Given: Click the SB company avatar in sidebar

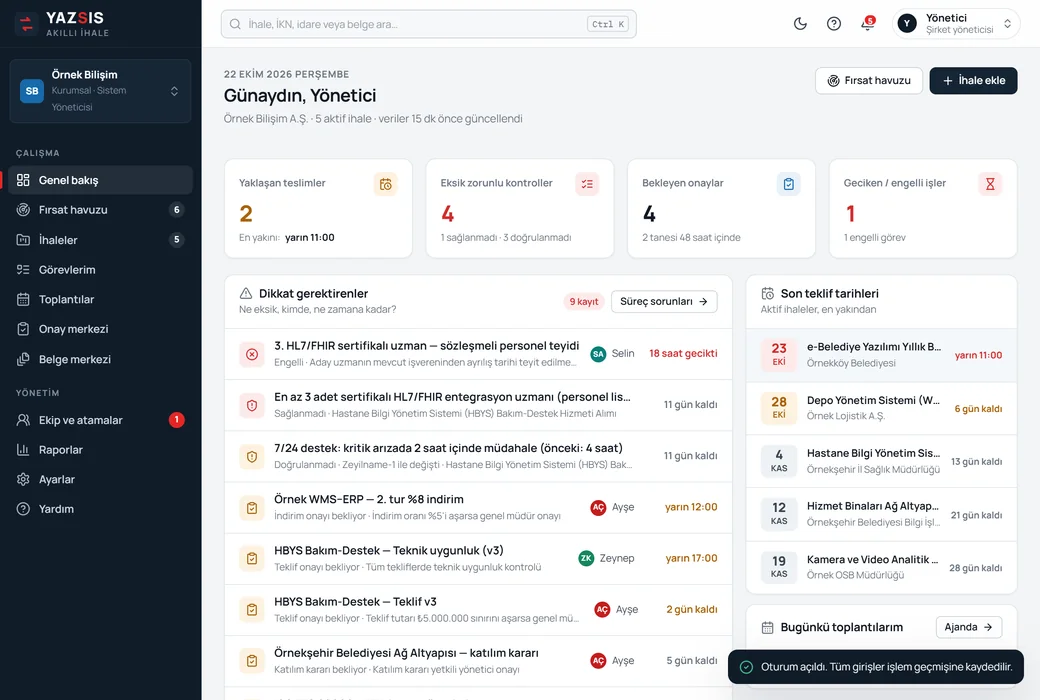Looking at the screenshot, I should [32, 91].
